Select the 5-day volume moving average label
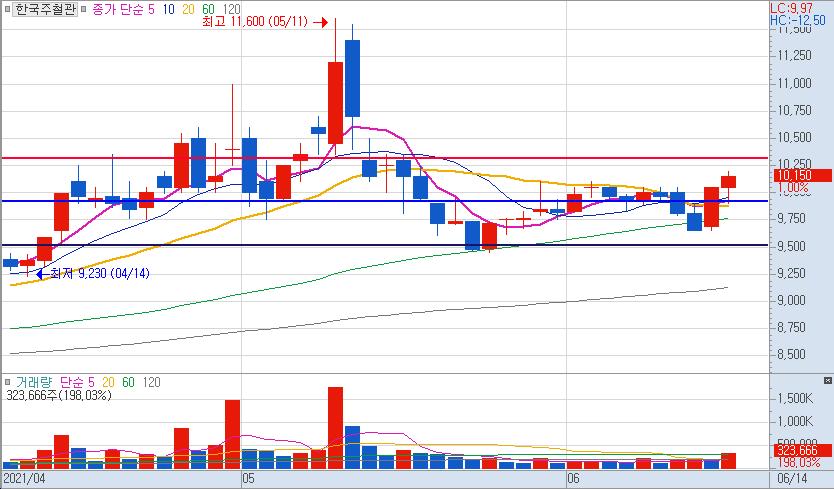The image size is (834, 489). click(x=91, y=382)
